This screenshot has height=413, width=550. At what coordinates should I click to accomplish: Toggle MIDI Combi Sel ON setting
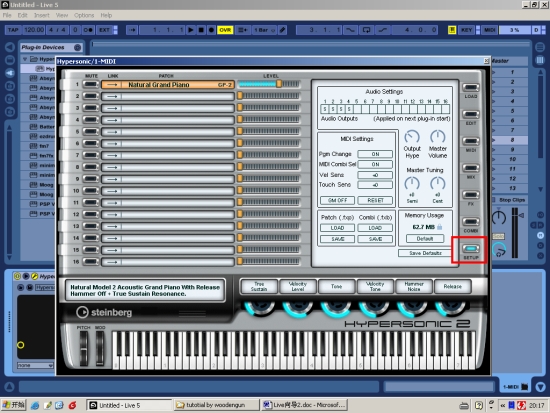(375, 164)
